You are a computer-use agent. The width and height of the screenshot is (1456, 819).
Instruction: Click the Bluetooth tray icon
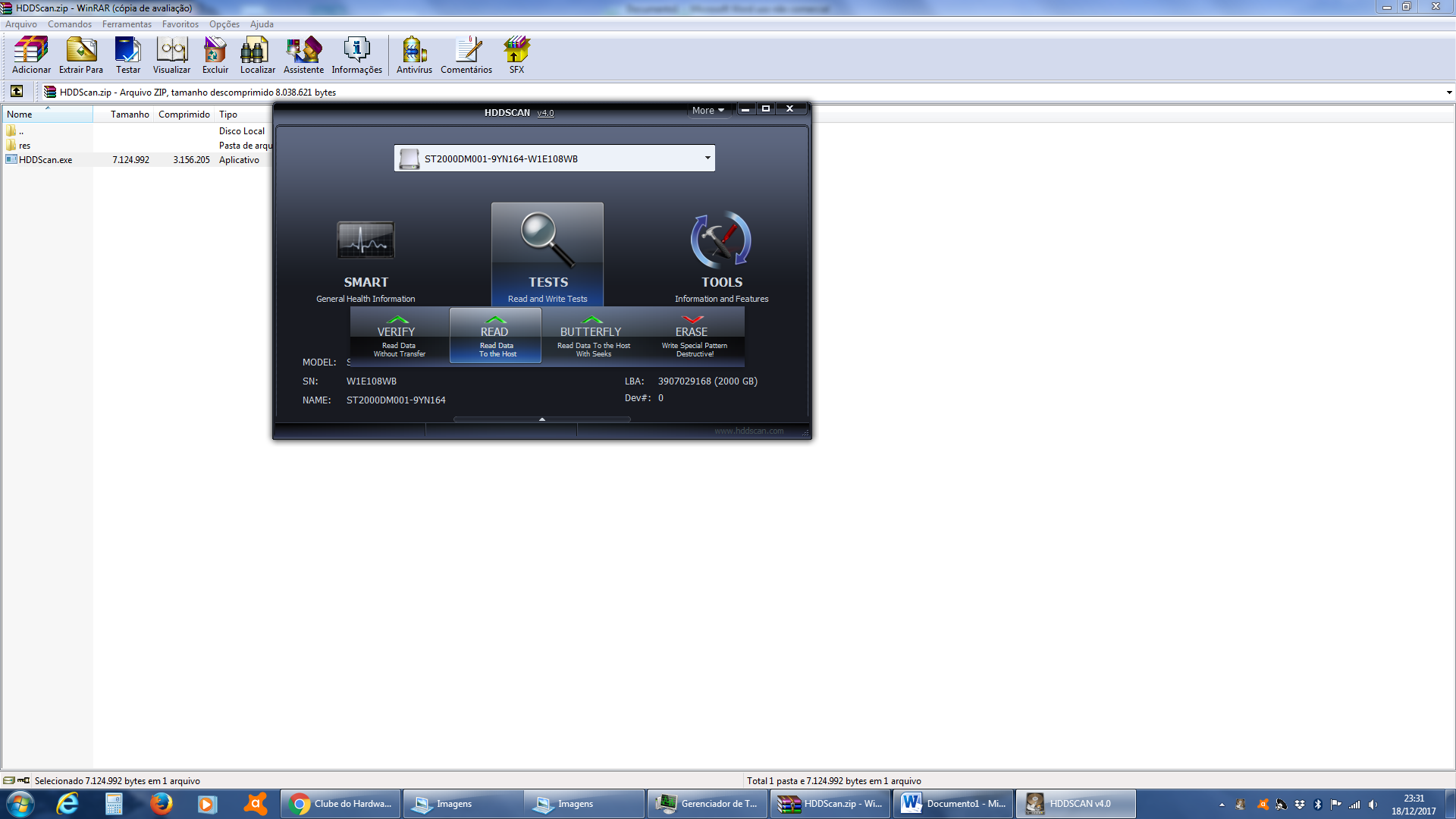(1318, 805)
